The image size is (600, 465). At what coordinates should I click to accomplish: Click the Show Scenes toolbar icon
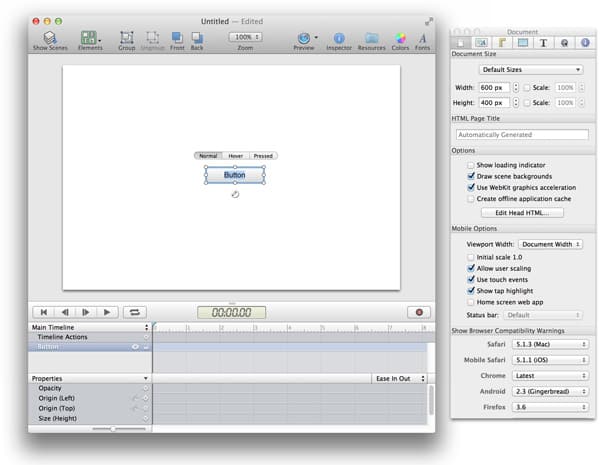coord(50,37)
